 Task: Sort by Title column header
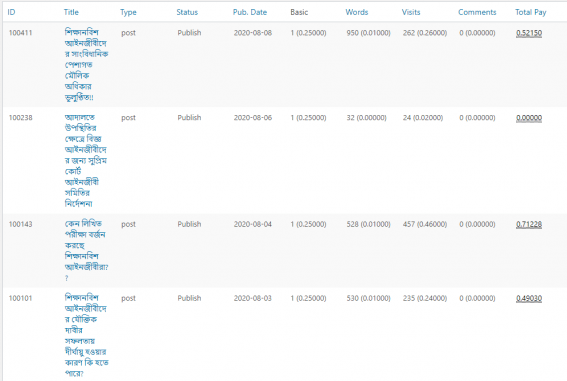click(71, 12)
